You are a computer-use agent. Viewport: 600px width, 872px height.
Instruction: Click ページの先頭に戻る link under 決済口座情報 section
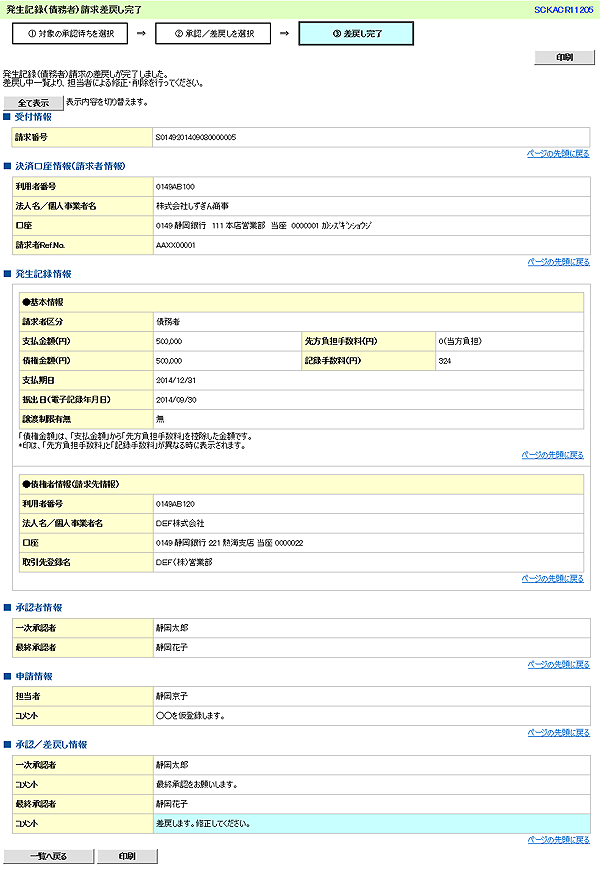[558, 261]
